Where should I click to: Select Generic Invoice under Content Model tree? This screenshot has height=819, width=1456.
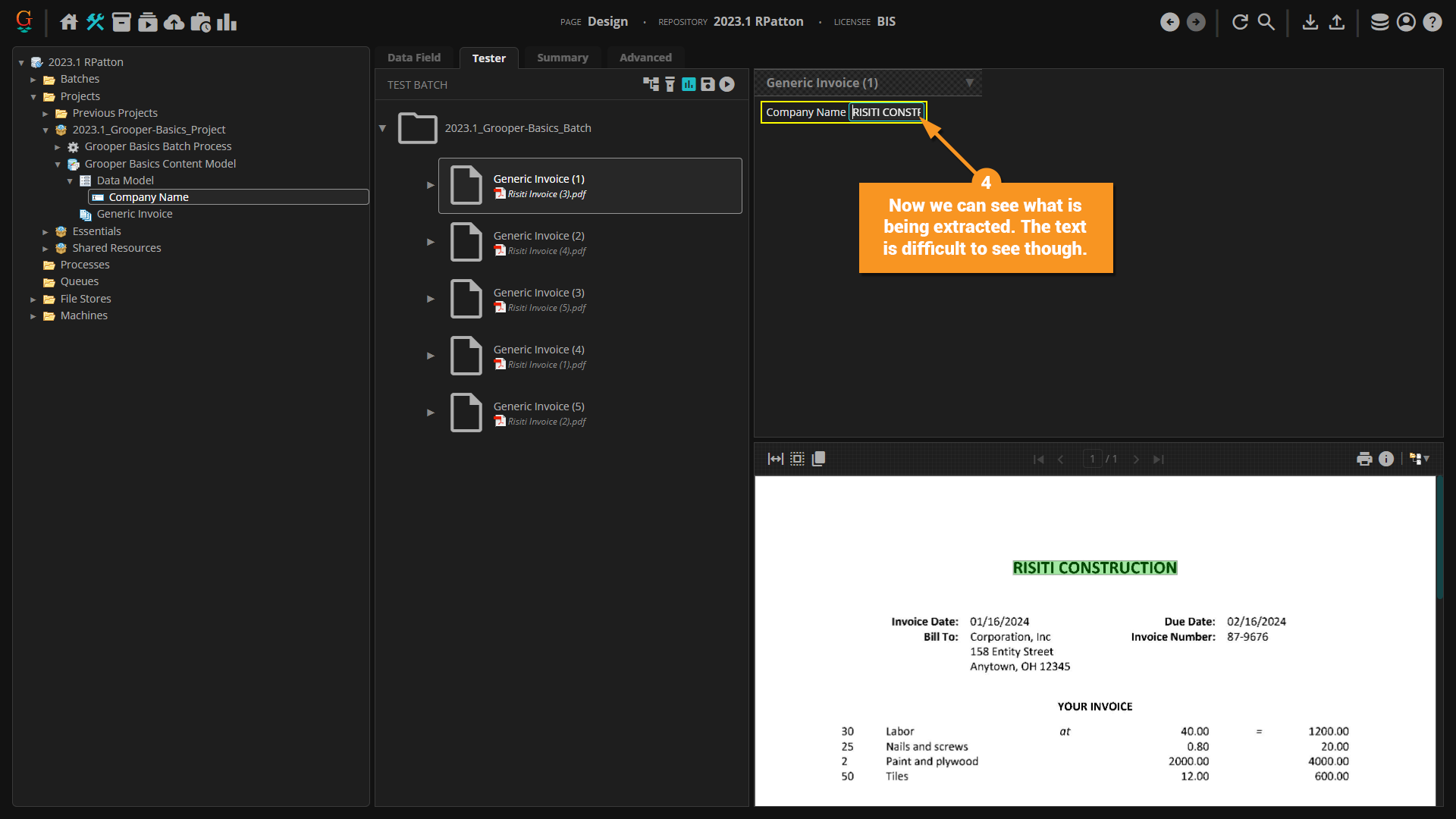tap(134, 215)
